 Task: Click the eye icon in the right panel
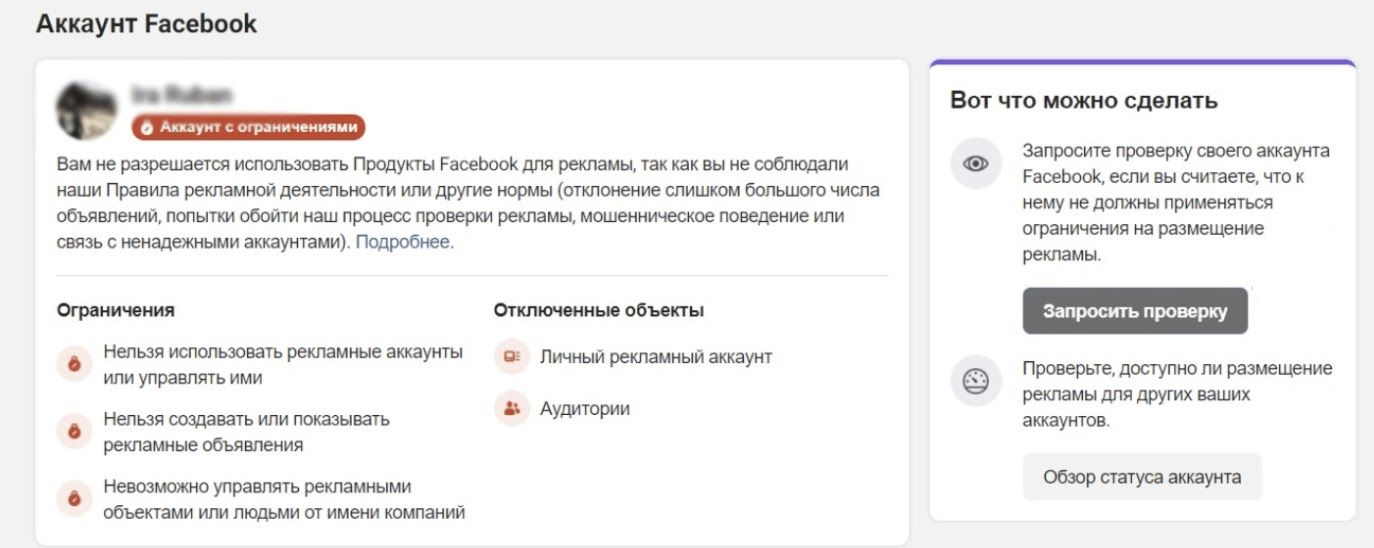pyautogui.click(x=975, y=164)
